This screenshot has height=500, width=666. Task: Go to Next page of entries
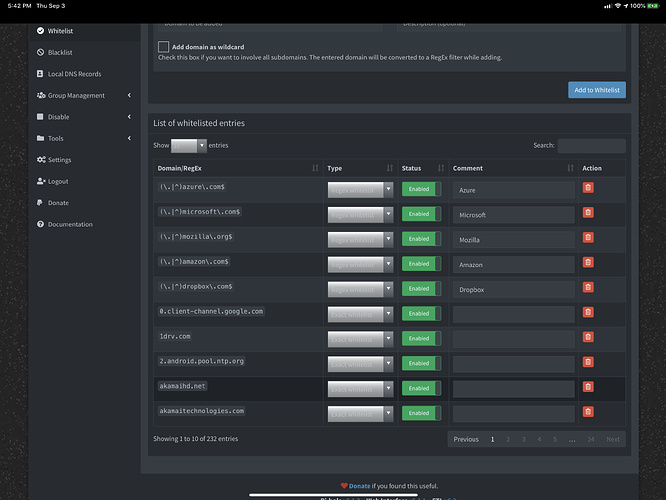point(612,439)
